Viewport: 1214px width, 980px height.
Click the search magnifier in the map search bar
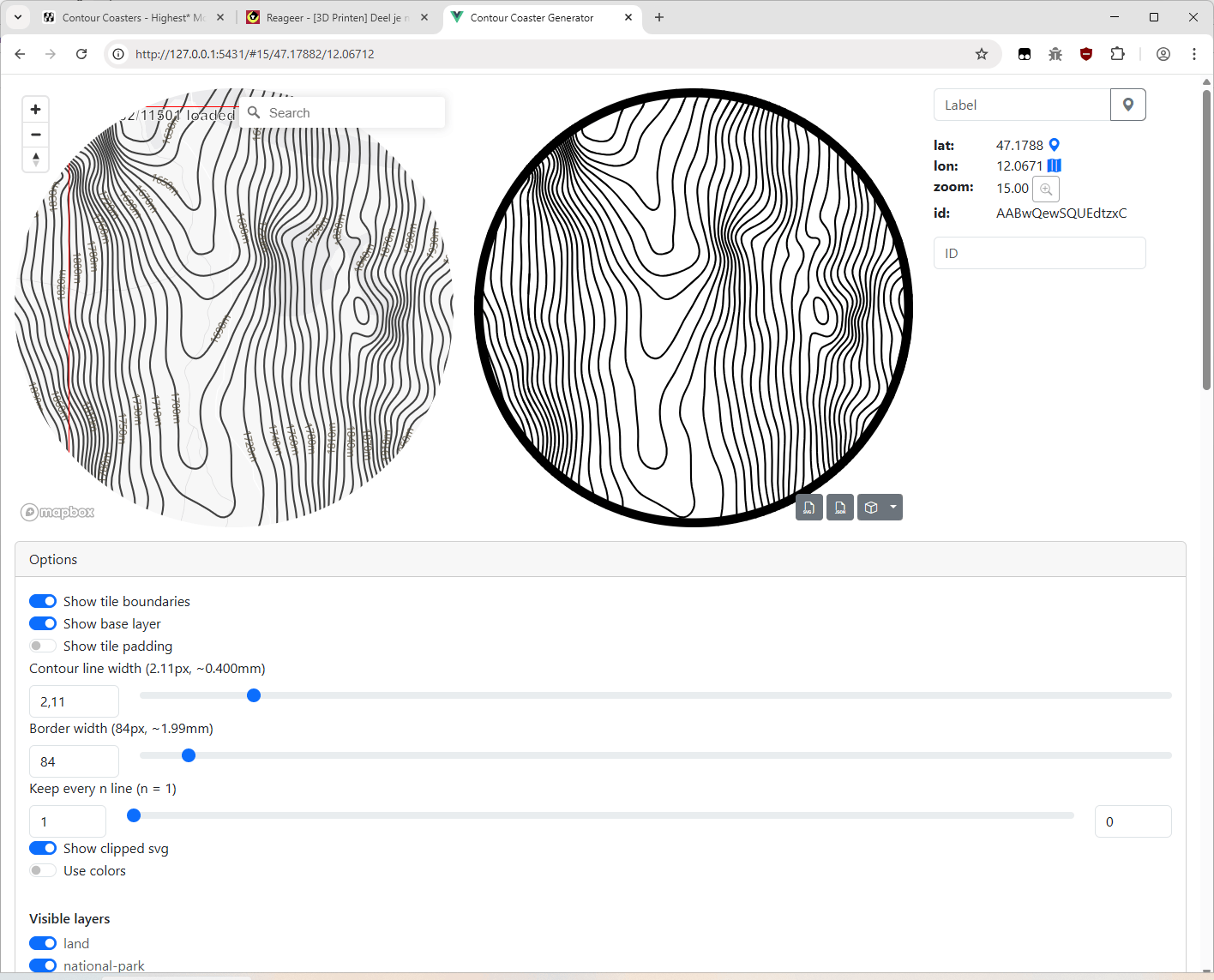254,112
